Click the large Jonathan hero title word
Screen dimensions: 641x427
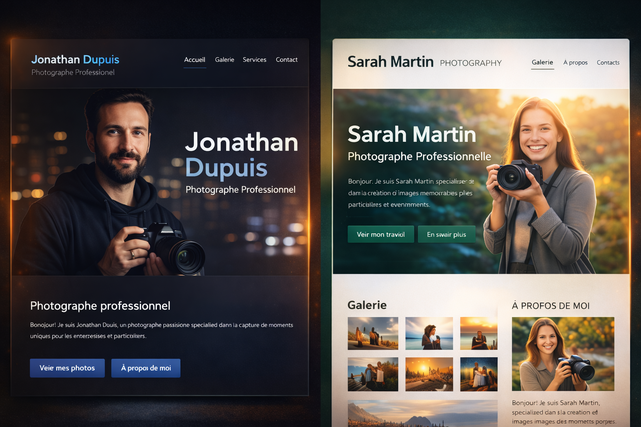click(x=241, y=142)
